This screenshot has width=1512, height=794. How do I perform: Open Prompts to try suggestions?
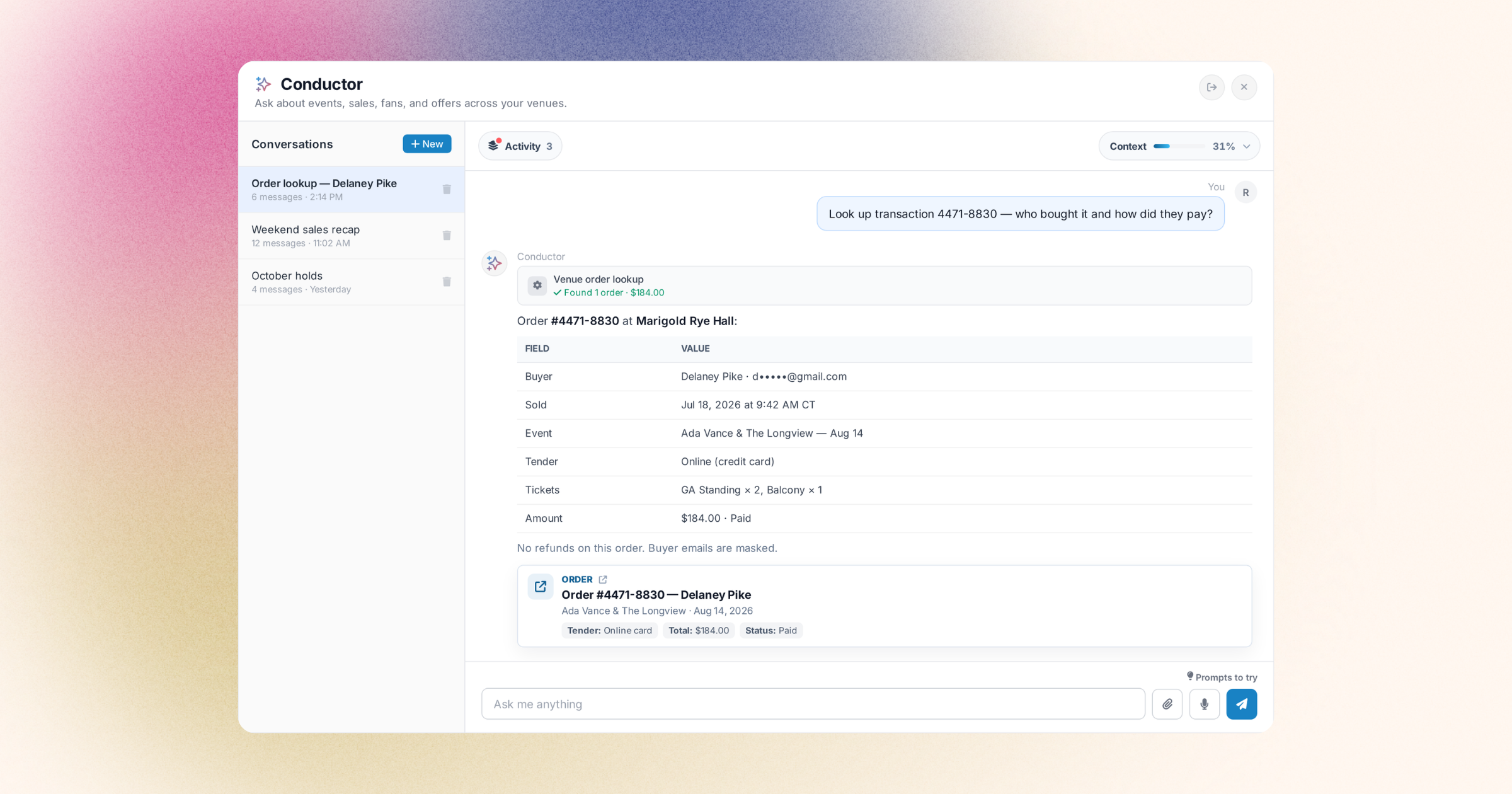(x=1222, y=677)
